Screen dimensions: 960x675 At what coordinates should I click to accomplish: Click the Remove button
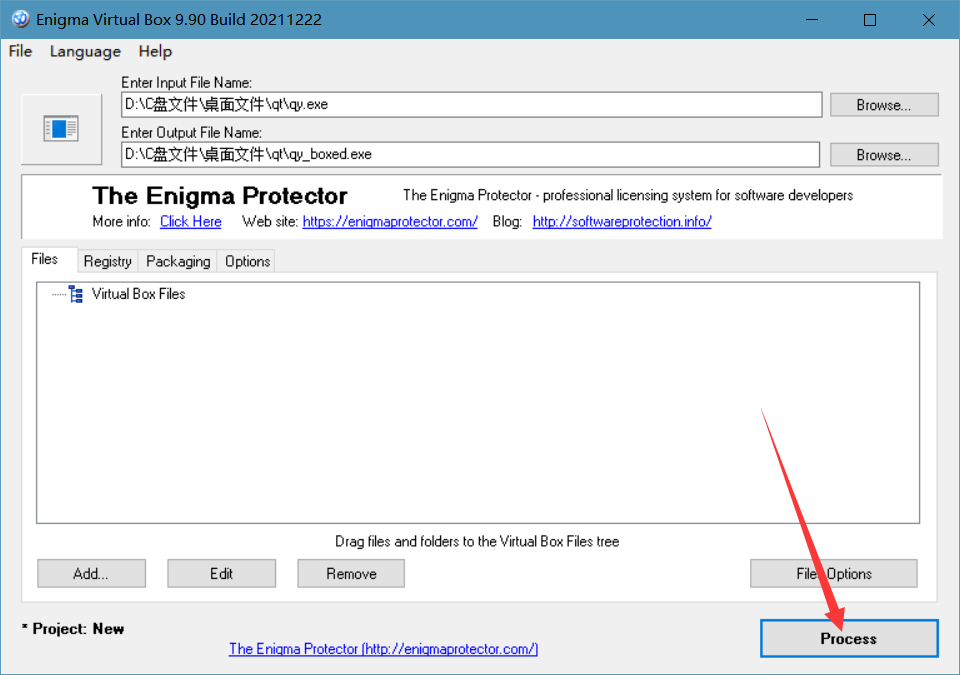click(x=351, y=573)
